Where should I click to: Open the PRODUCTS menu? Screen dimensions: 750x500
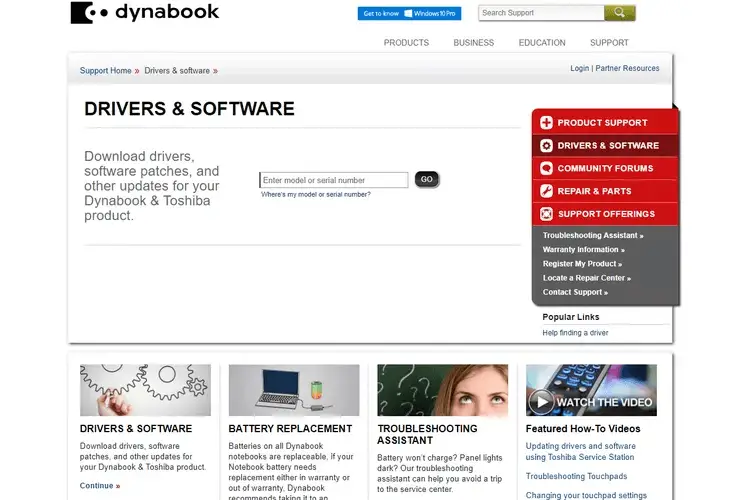406,43
